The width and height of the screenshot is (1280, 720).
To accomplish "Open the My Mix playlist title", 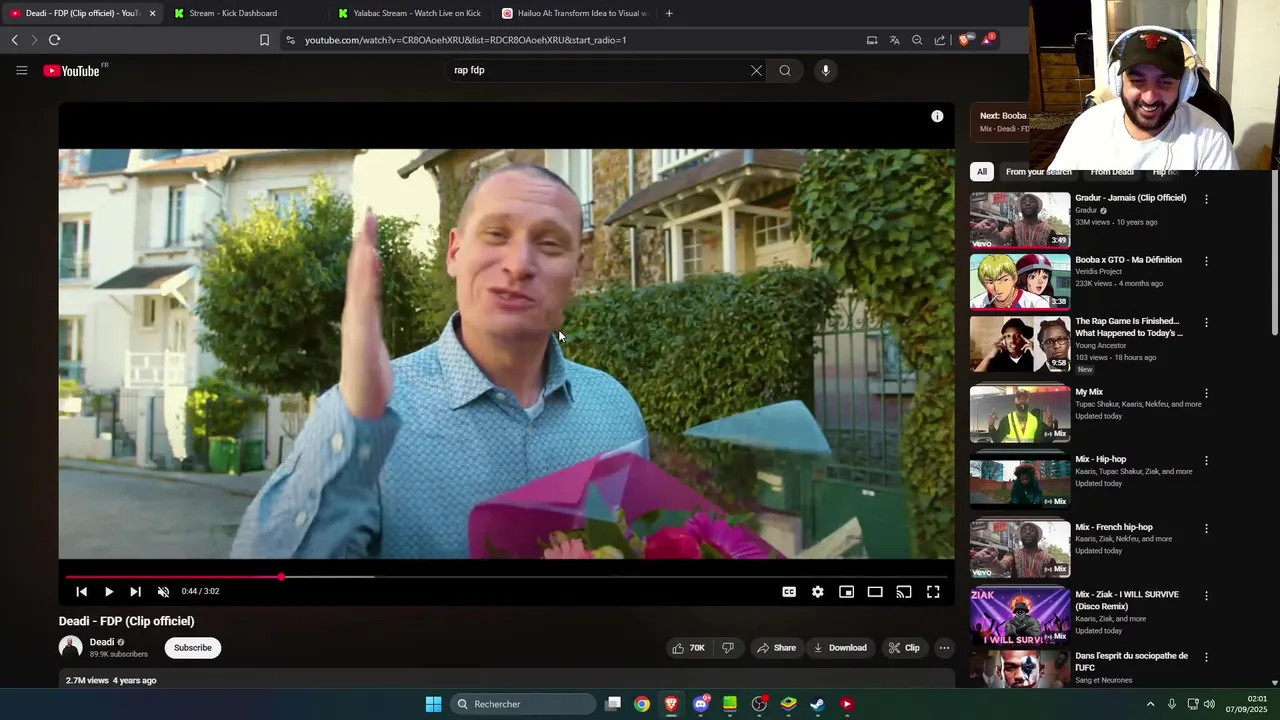I will (1089, 392).
